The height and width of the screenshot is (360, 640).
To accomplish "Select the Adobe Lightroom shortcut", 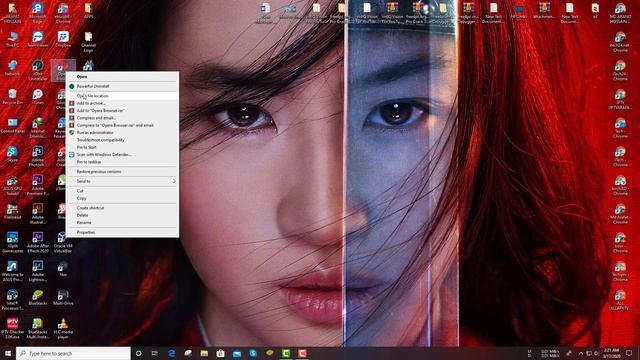I will (38, 271).
